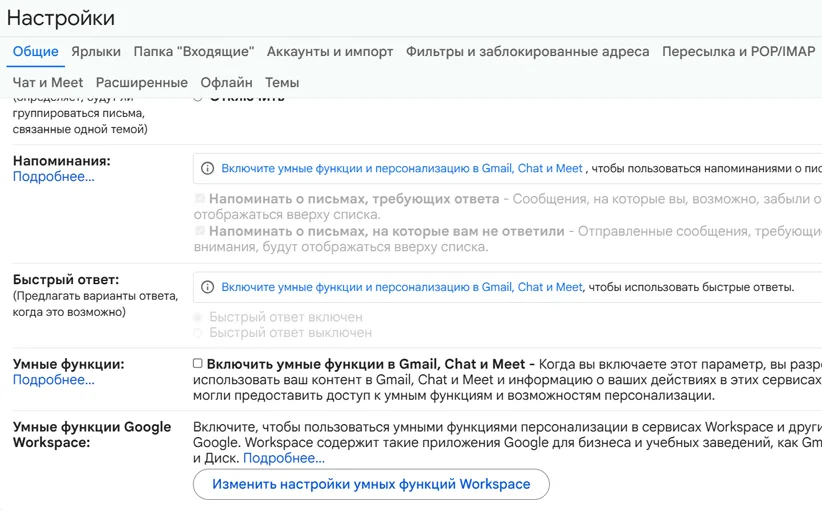Open the Фильтры и заблокированные адреса tab
Image resolution: width=822 pixels, height=510 pixels.
(527, 52)
